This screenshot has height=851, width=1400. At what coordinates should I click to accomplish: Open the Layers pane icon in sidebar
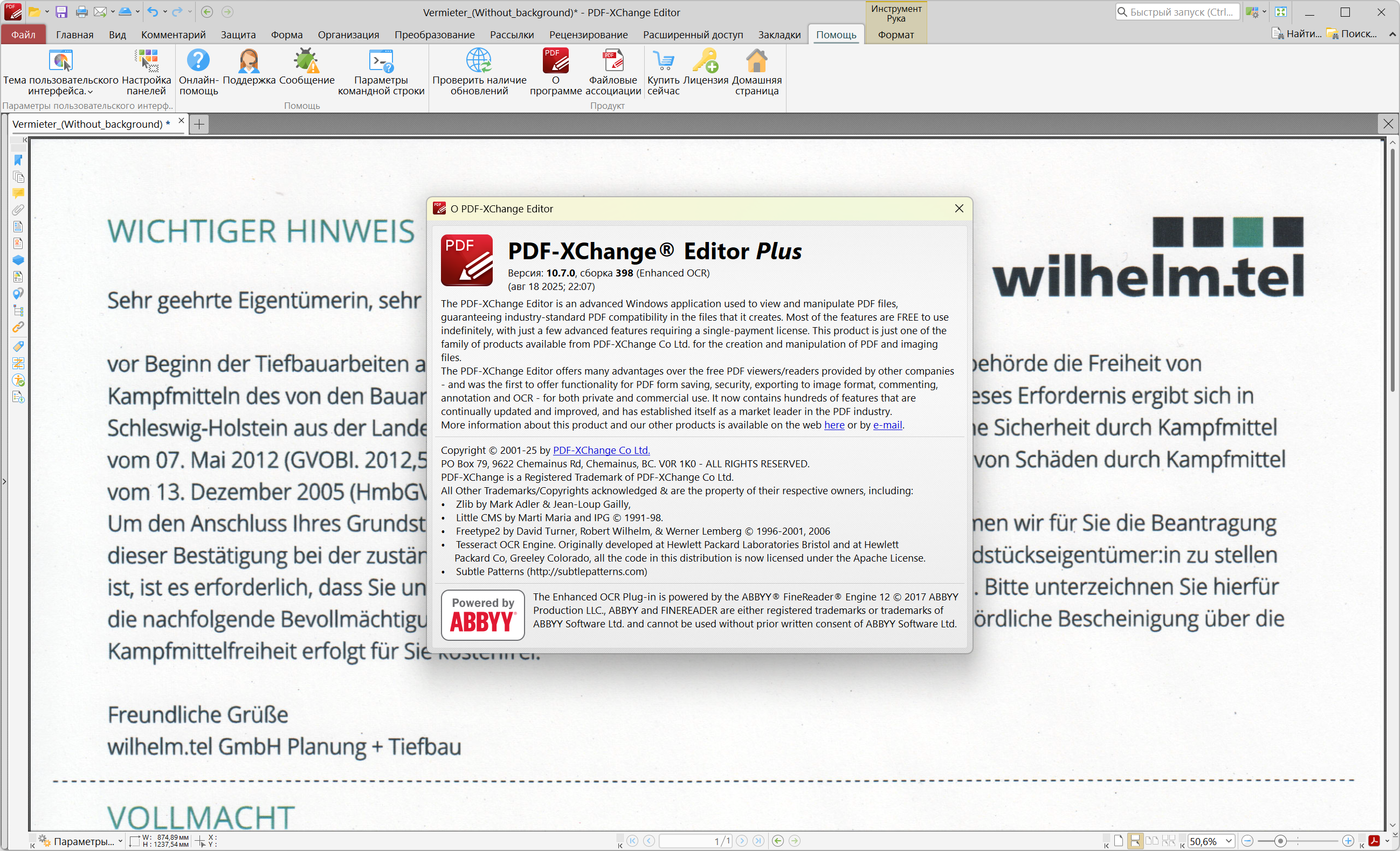click(x=18, y=260)
